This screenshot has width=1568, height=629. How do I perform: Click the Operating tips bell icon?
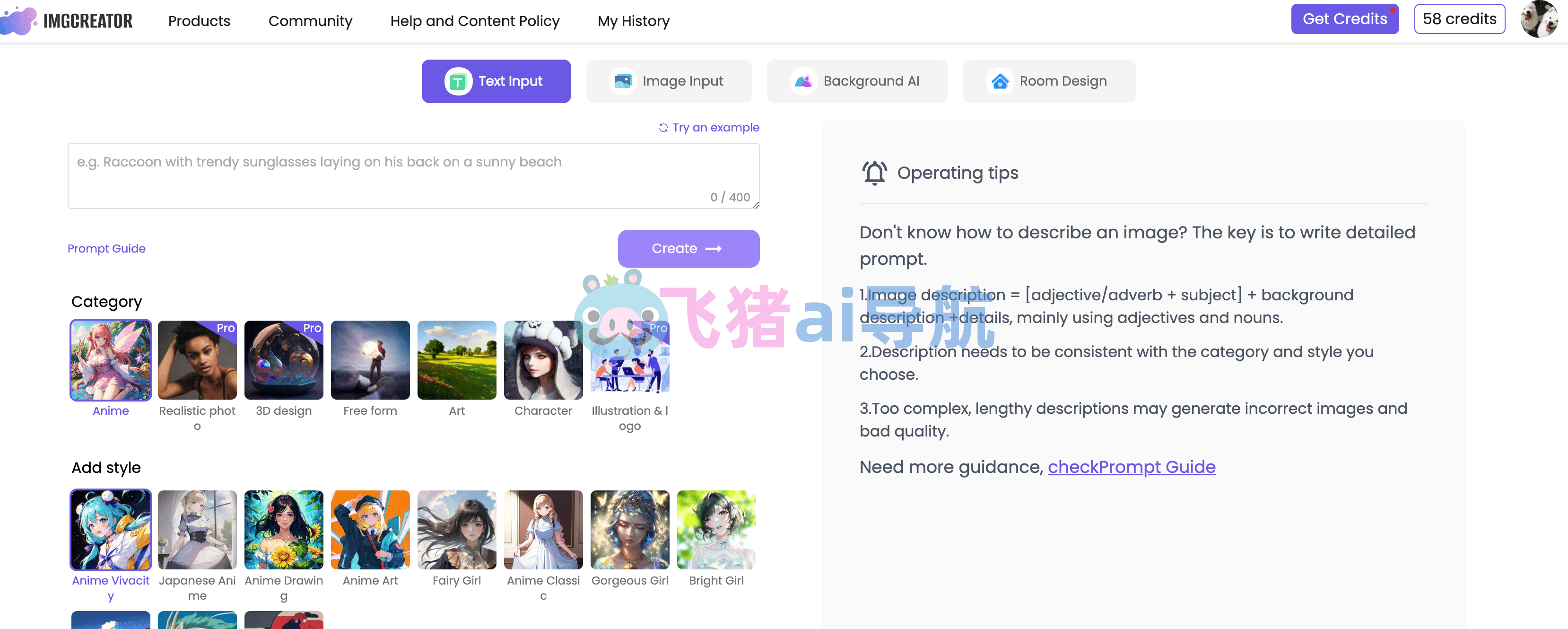point(874,173)
